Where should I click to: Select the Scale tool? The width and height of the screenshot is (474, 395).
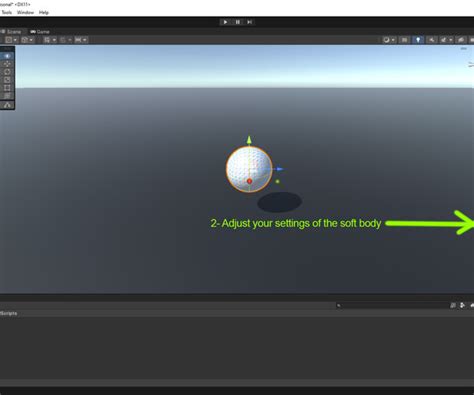pos(7,80)
